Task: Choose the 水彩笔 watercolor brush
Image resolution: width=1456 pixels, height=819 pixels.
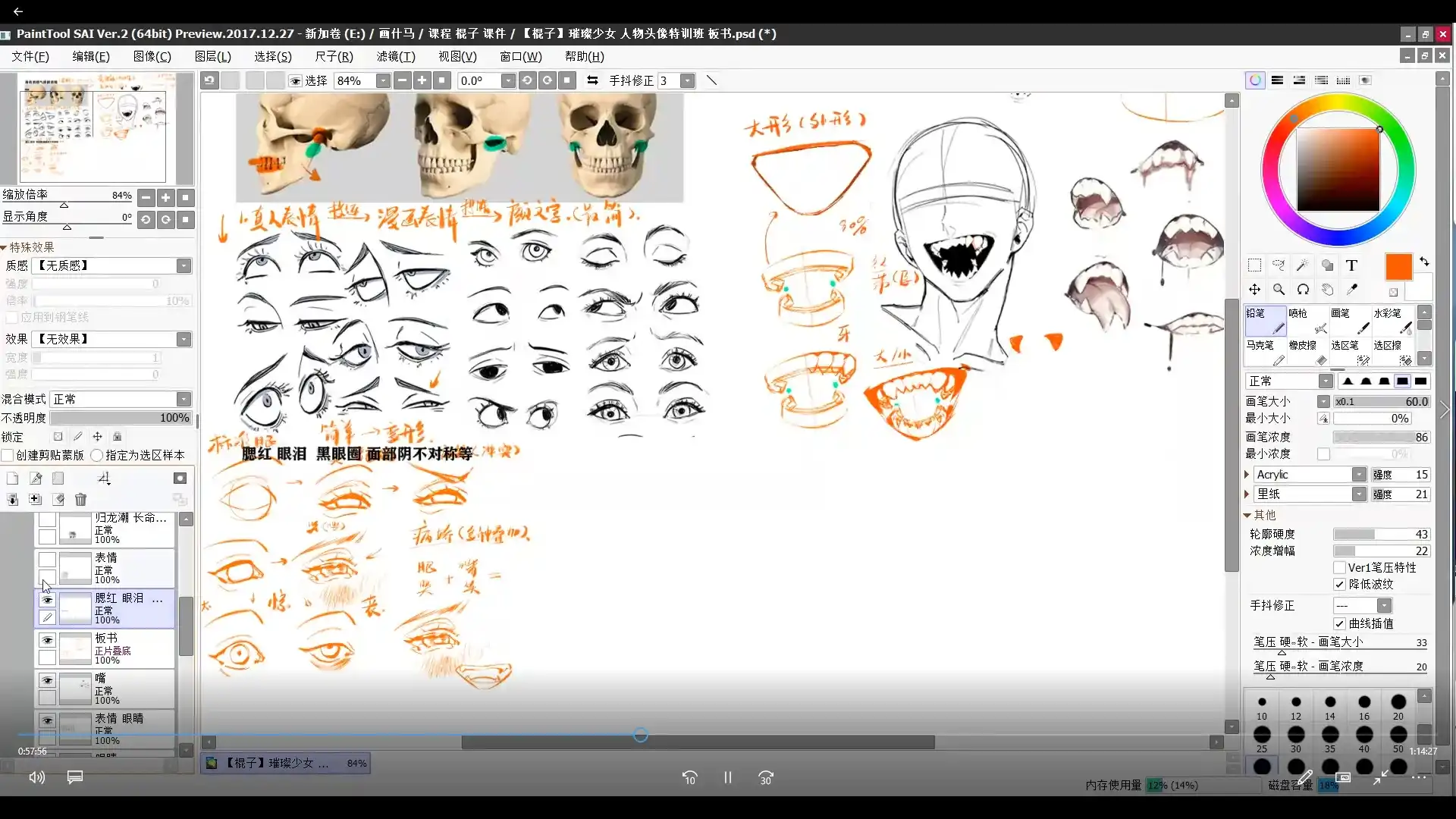Action: click(1392, 321)
